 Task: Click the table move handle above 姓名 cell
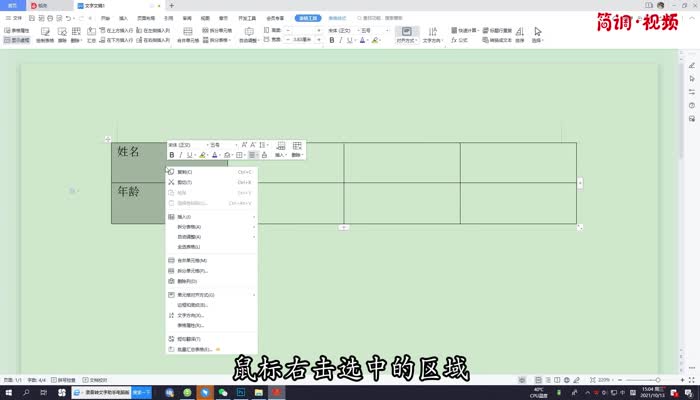[108, 138]
